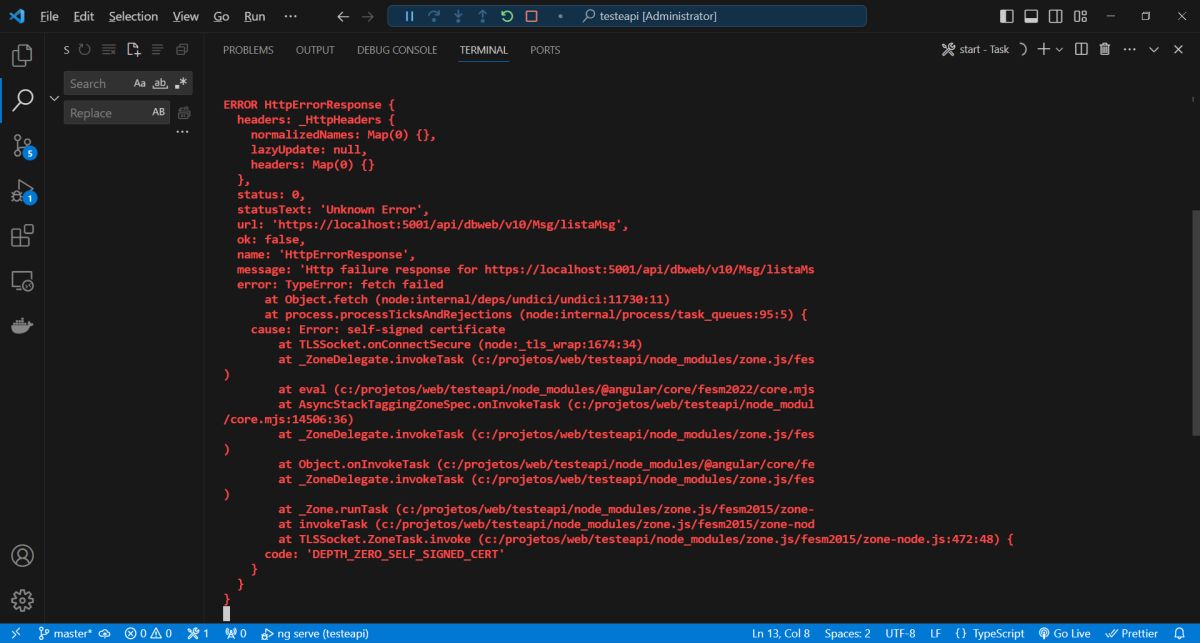
Task: Open Remote Explorer in activity bar
Action: (x=22, y=282)
